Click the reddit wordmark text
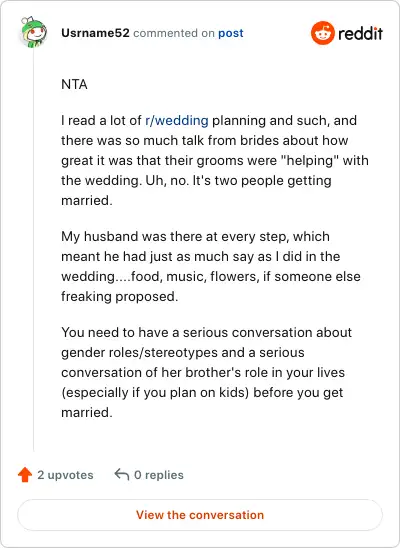Viewport: 400px width, 548px height. point(361,34)
